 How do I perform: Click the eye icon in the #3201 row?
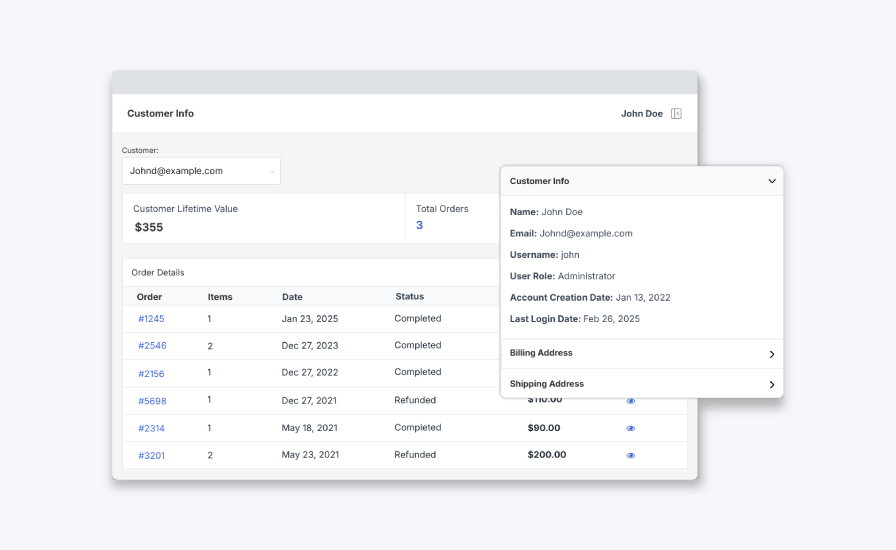(631, 455)
